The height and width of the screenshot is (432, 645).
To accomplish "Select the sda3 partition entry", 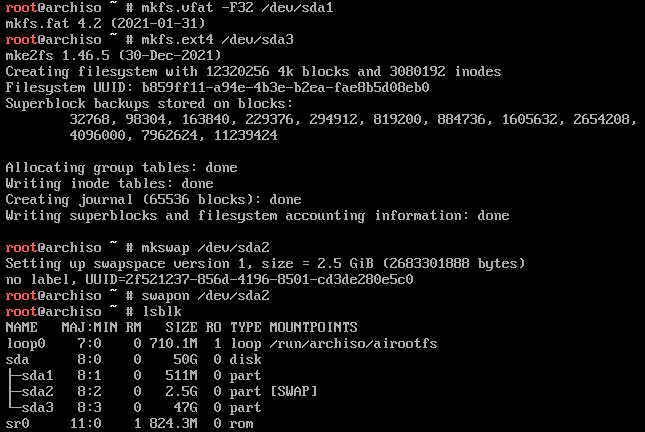I will click(37, 408).
